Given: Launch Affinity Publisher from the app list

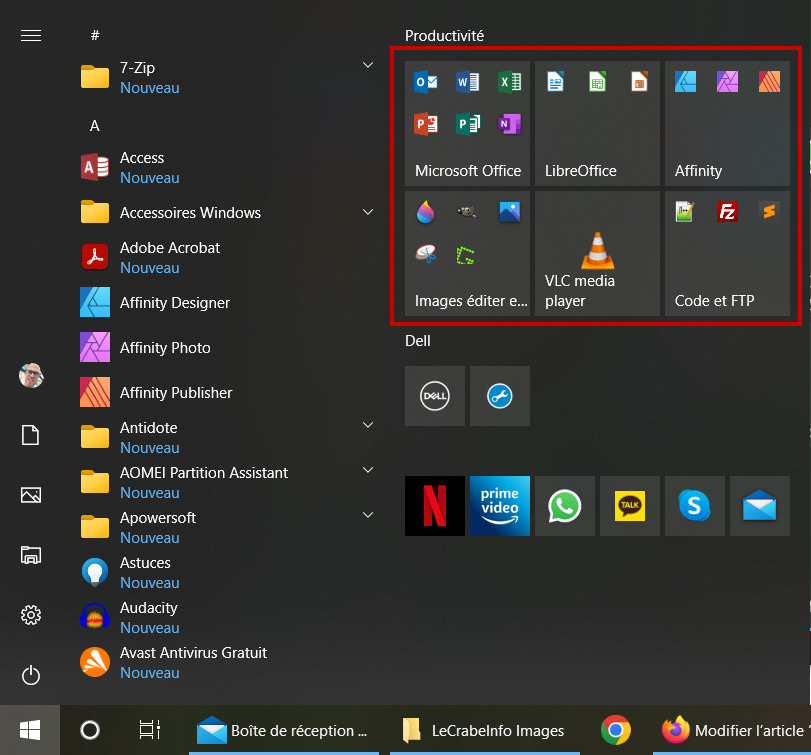Looking at the screenshot, I should coord(228,392).
